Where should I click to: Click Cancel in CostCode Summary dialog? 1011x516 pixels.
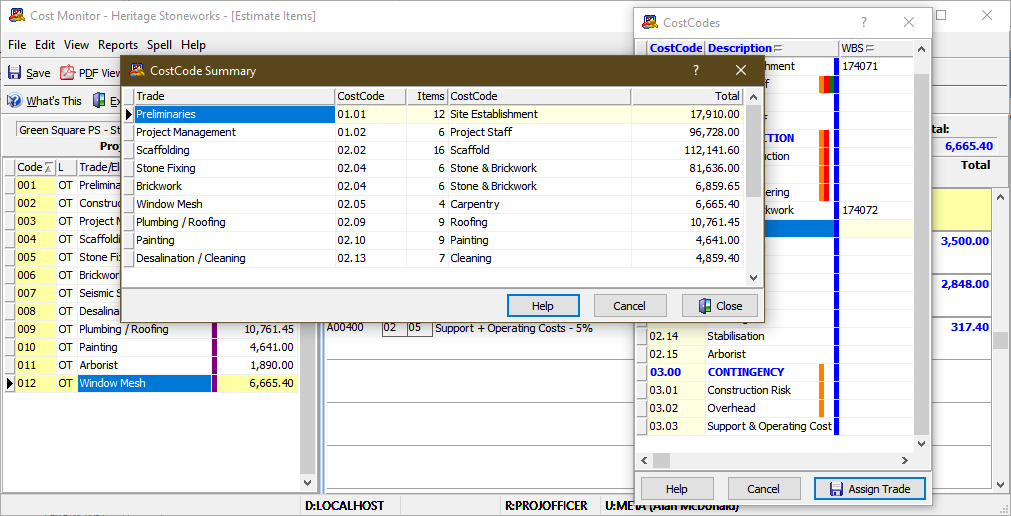(x=629, y=306)
